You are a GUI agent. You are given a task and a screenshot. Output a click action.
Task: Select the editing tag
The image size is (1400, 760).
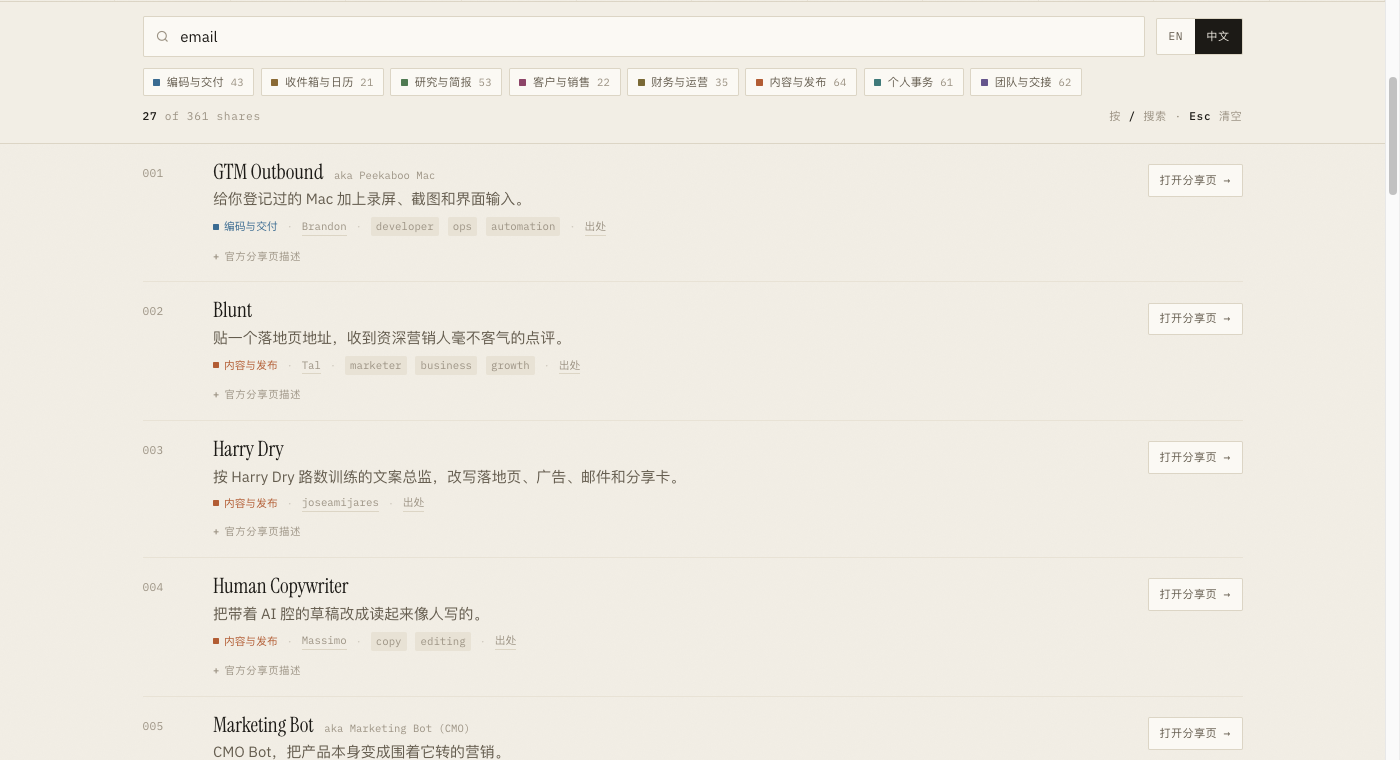tap(443, 642)
